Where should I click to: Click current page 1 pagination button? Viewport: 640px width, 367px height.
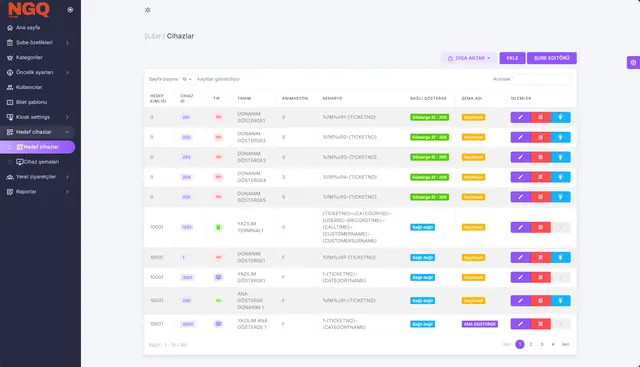520,345
